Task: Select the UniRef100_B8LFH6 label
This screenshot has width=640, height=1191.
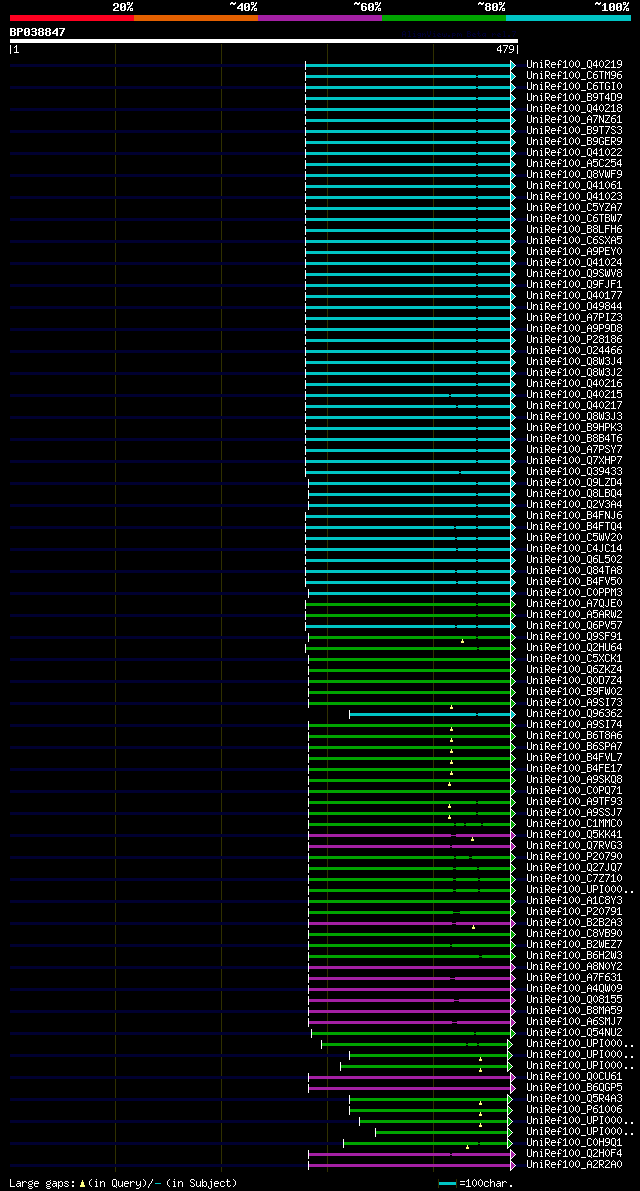Action: pos(574,230)
